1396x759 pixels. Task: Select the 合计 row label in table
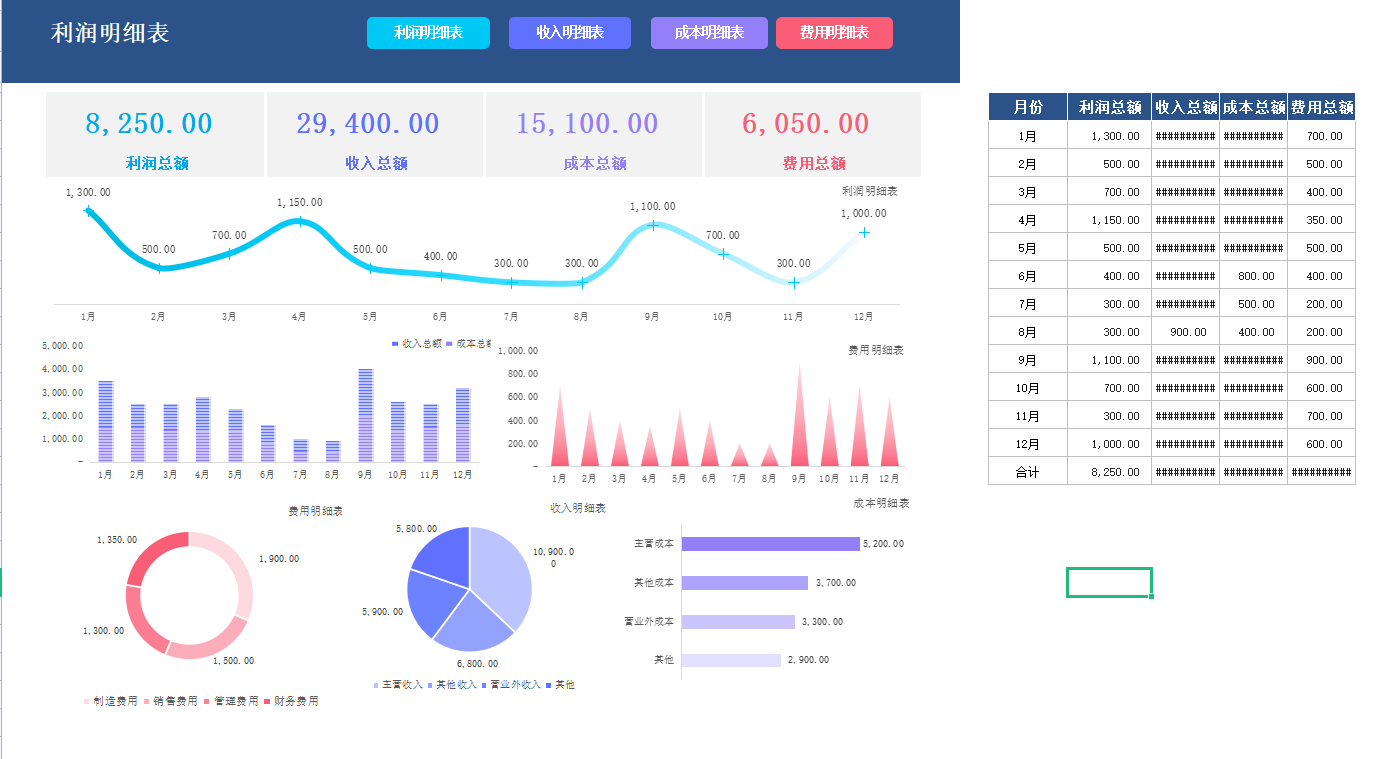tap(1027, 472)
